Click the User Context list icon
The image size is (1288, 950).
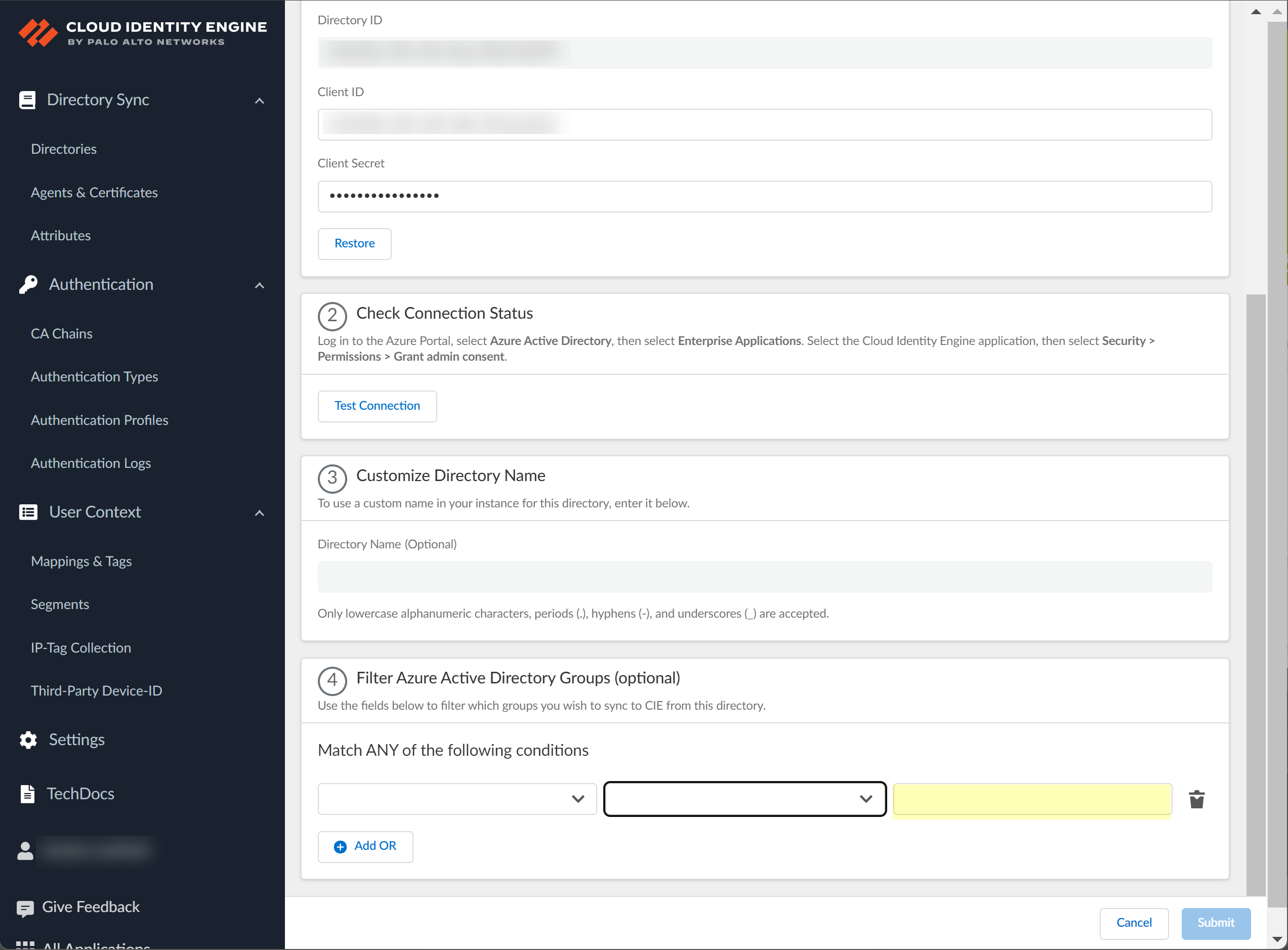[28, 512]
